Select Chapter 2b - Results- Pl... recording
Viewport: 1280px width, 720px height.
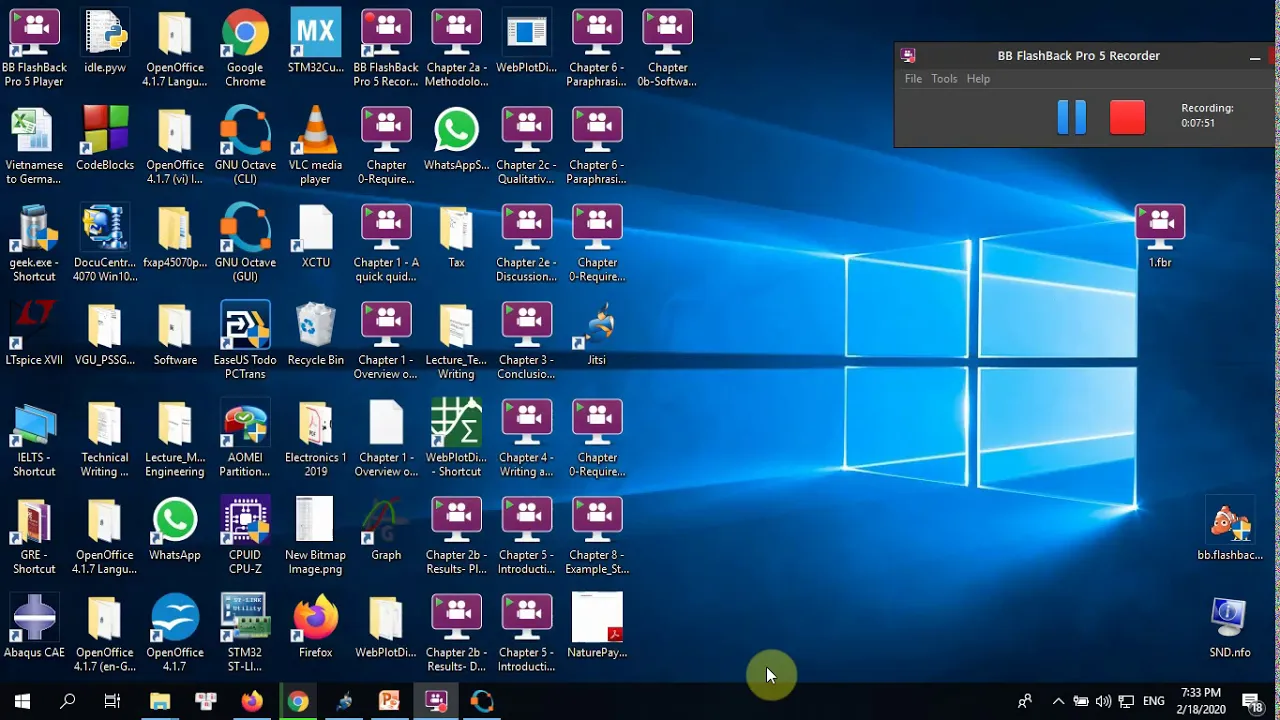[x=456, y=536]
